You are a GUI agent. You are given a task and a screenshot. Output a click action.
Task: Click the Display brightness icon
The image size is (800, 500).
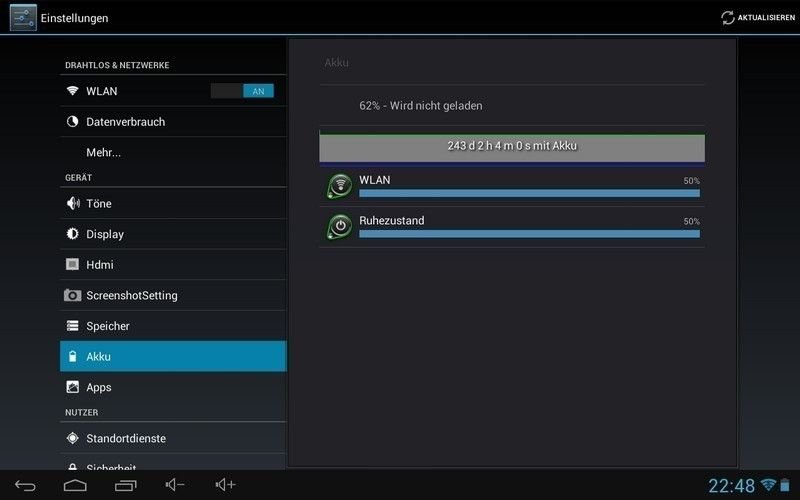pos(72,234)
